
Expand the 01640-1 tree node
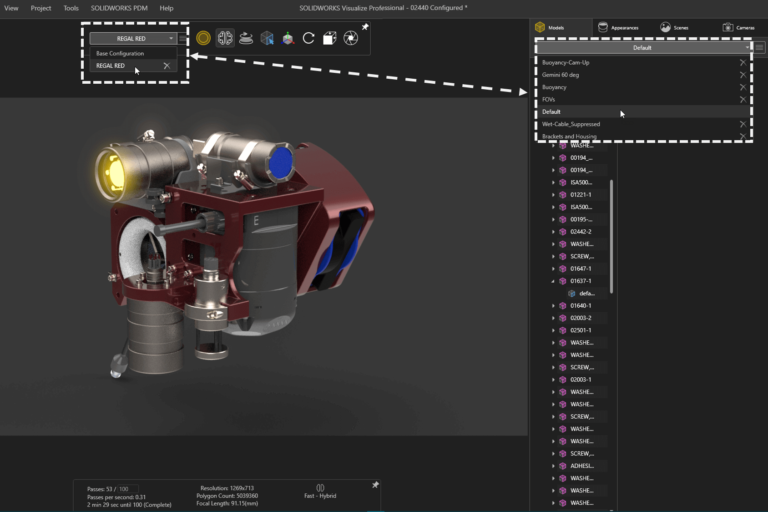(x=553, y=306)
